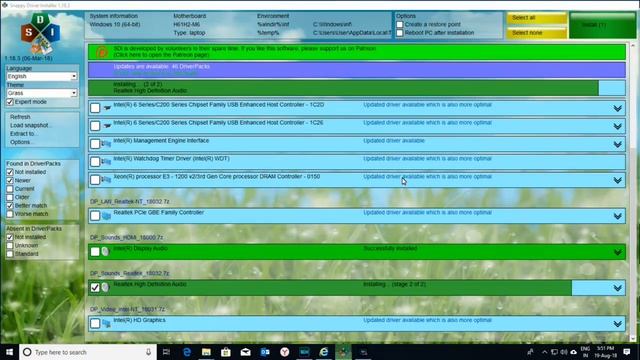Screen dimensions: 640x360
Task: Click USB controller 1C2D device icon
Action: (x=107, y=108)
